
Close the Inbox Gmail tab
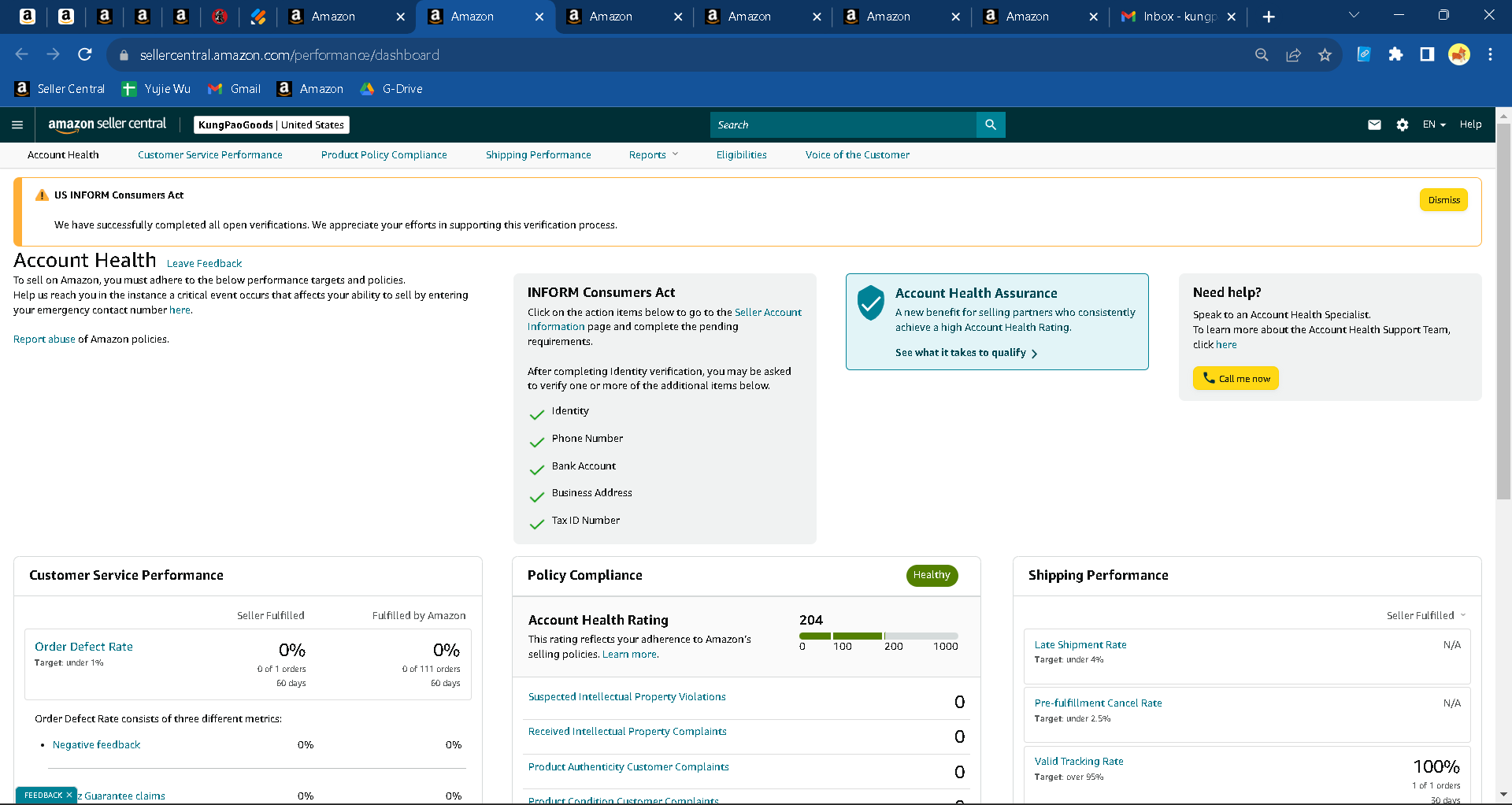pos(1232,17)
